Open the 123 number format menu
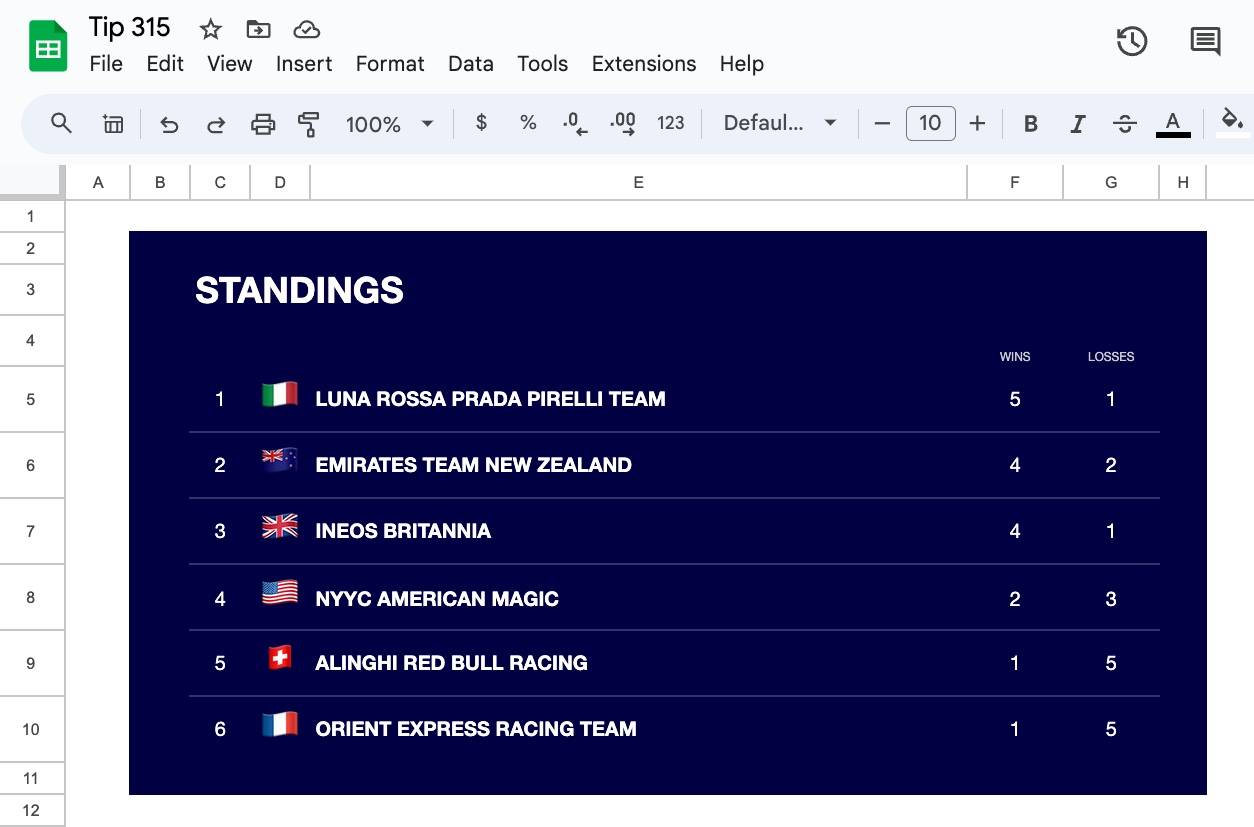This screenshot has width=1254, height=827. coord(670,123)
